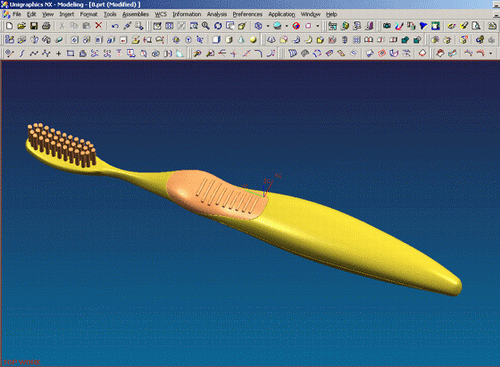Save the part using the floppy disk icon
Viewport: 500px width, 367px height.
point(34,26)
